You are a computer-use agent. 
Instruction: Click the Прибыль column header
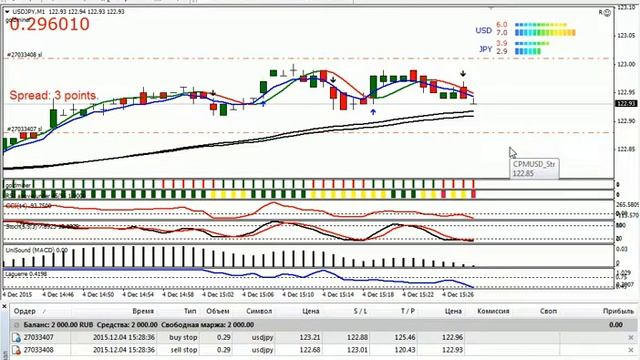[x=618, y=311]
